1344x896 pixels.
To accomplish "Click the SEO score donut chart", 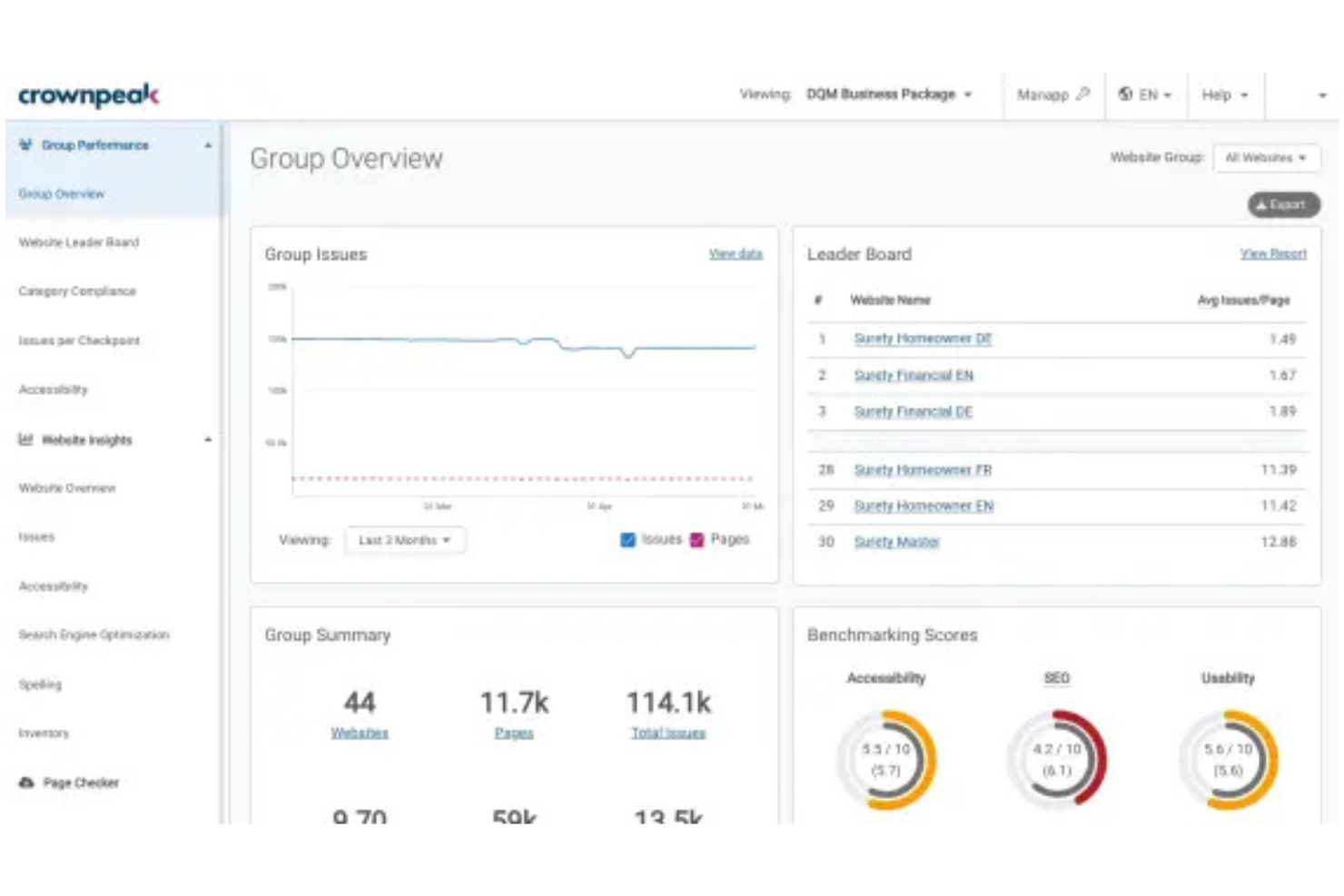I will click(x=1057, y=760).
